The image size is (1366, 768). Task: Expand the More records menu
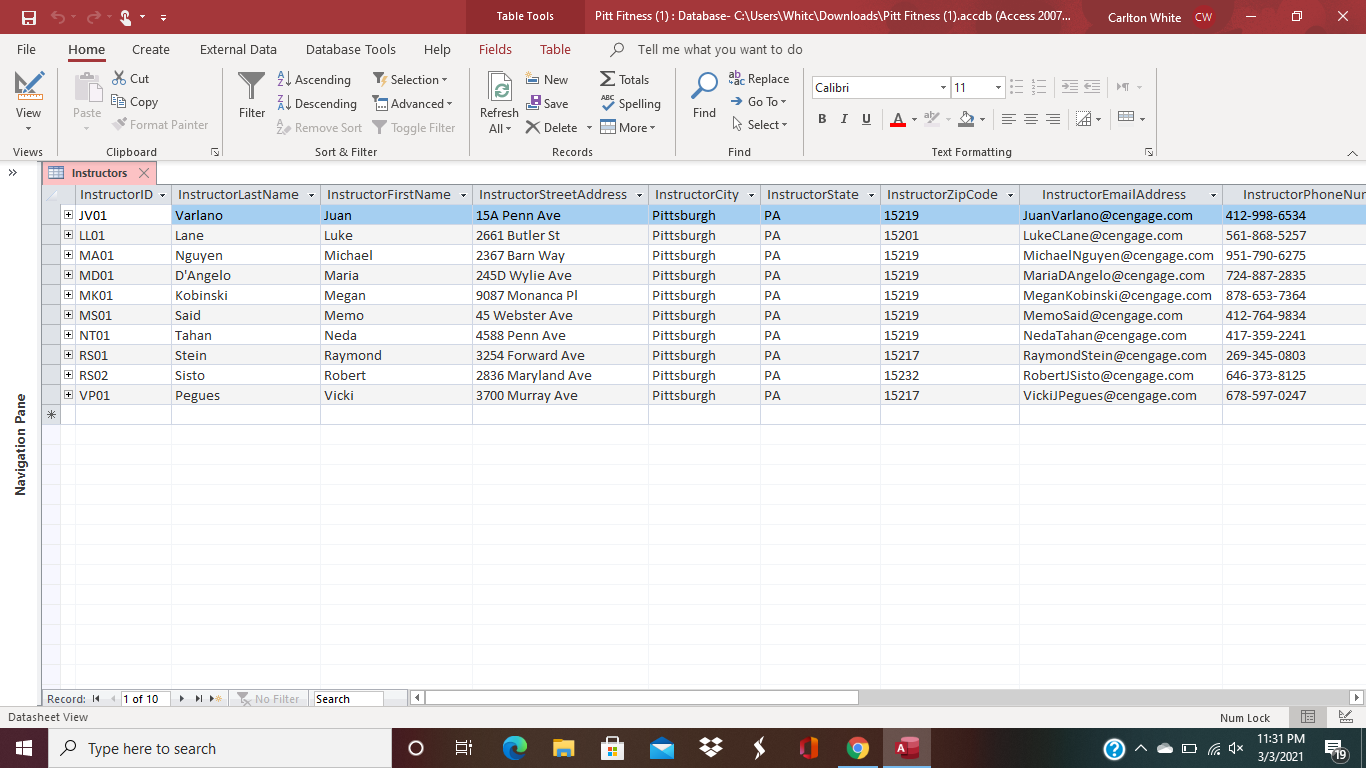tap(629, 127)
